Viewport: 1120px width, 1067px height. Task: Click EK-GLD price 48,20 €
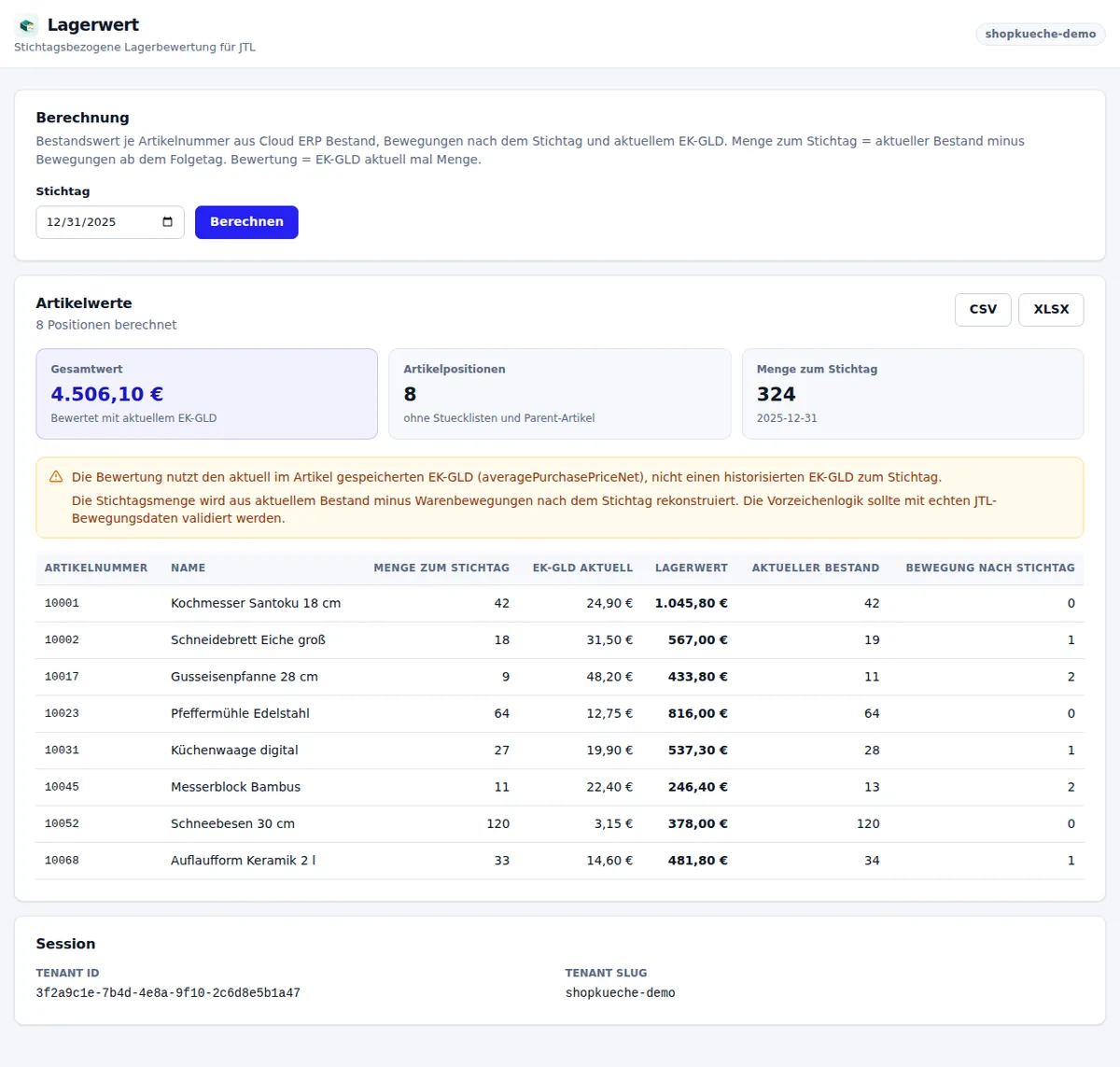[609, 677]
